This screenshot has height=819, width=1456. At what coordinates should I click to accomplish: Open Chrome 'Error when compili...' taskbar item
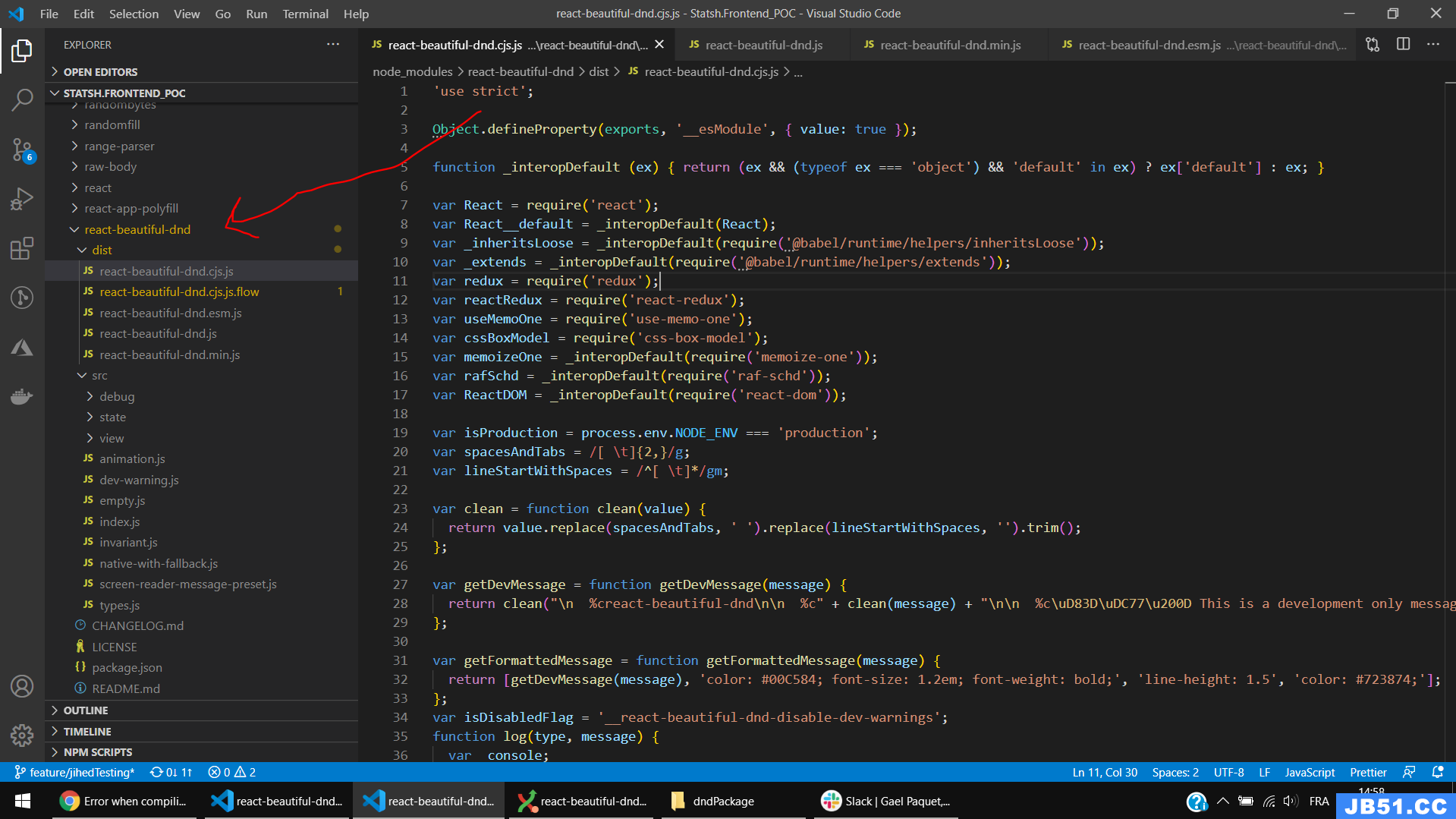click(124, 801)
